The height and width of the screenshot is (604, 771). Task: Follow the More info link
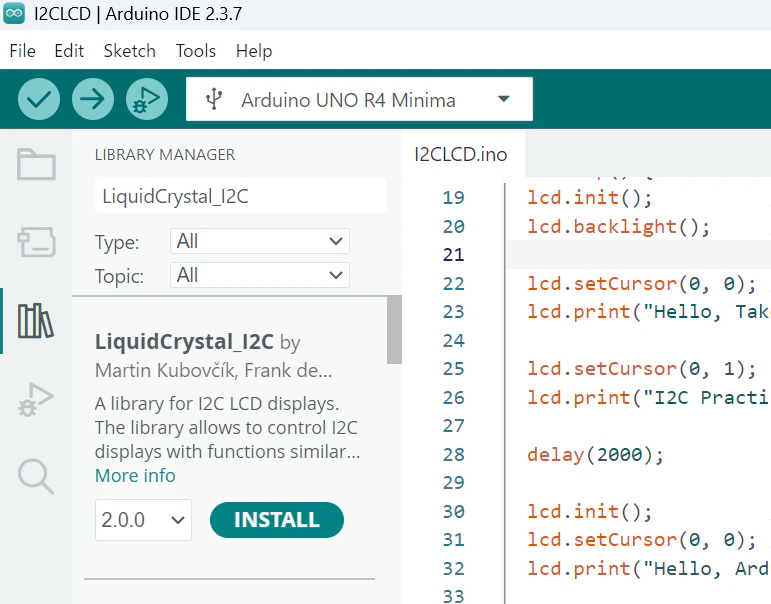(135, 476)
